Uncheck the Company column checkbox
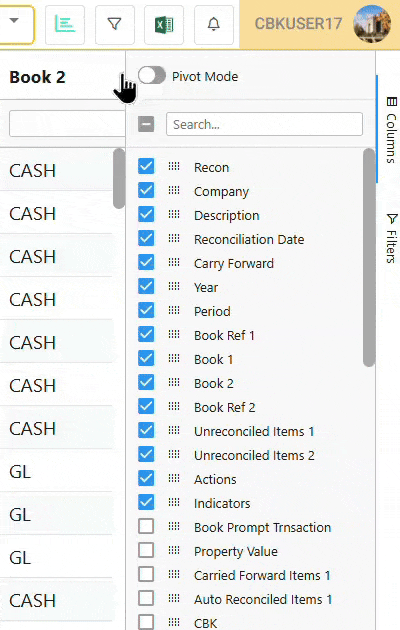This screenshot has width=400, height=630. (x=146, y=190)
